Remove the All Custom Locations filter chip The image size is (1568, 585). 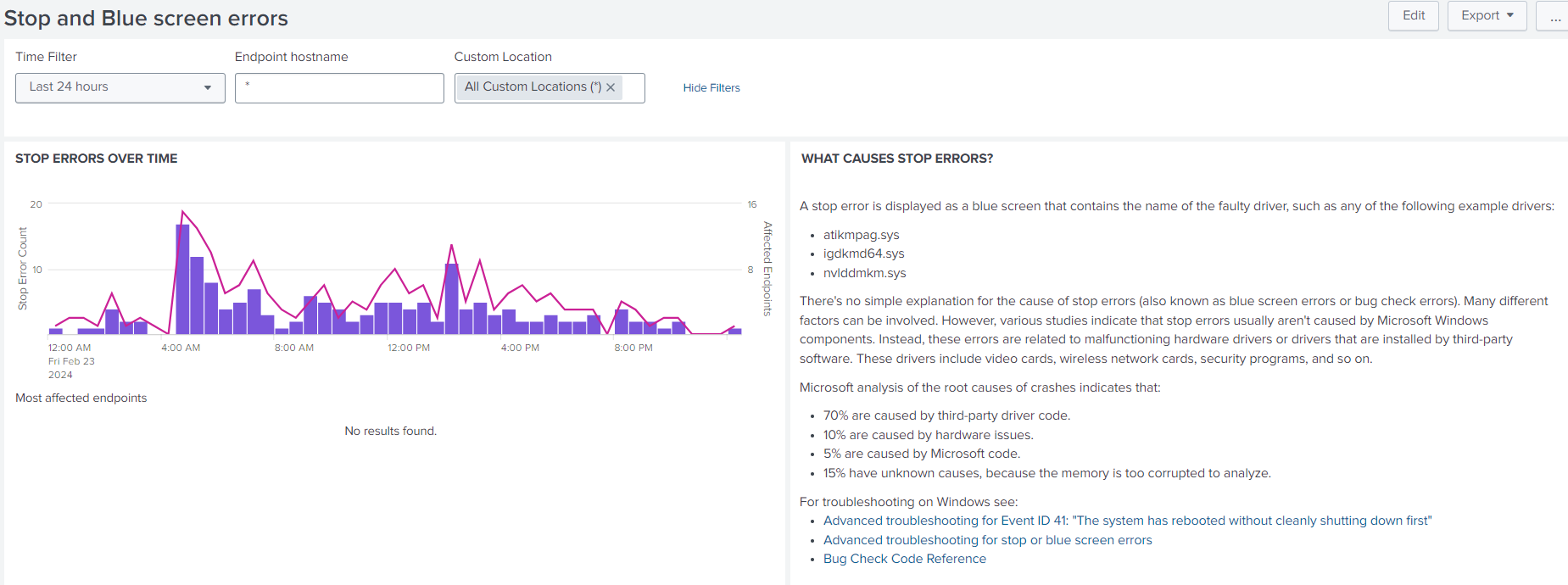tap(611, 87)
